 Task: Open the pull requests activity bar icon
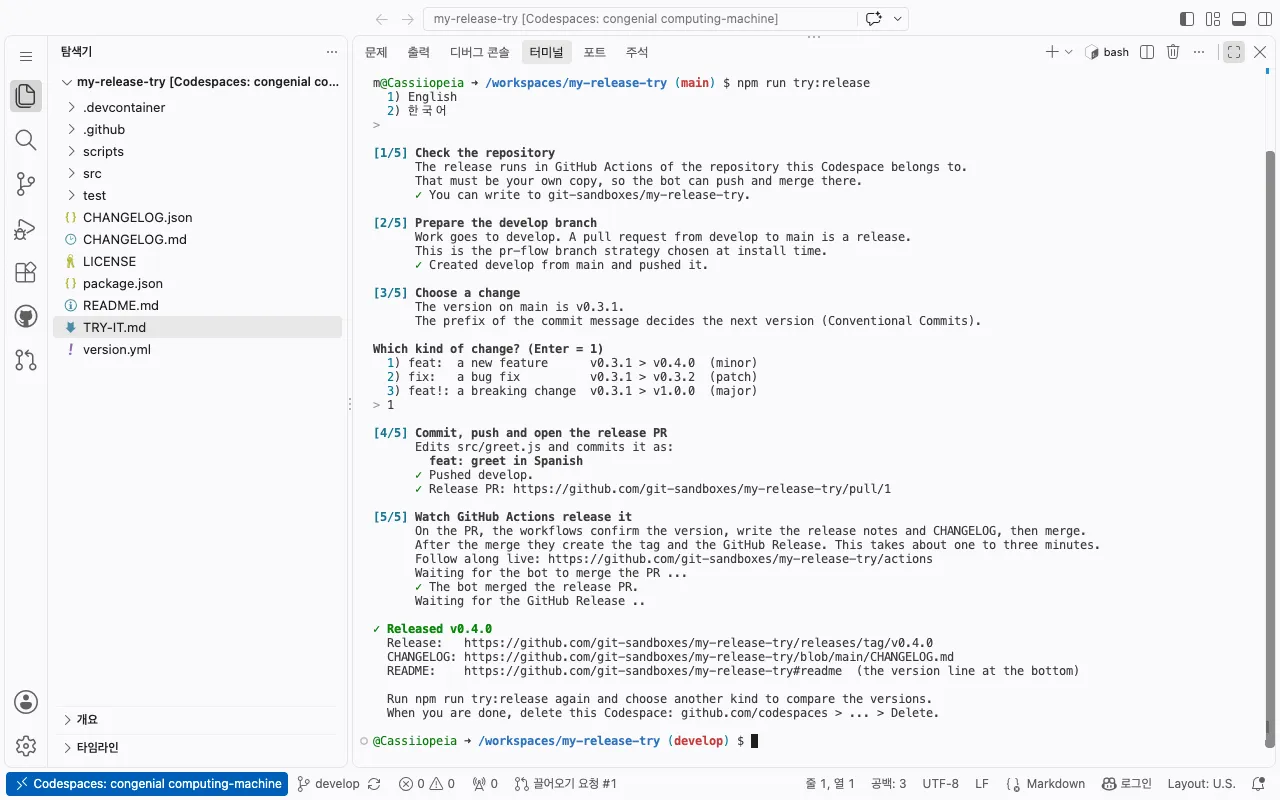pyautogui.click(x=26, y=360)
